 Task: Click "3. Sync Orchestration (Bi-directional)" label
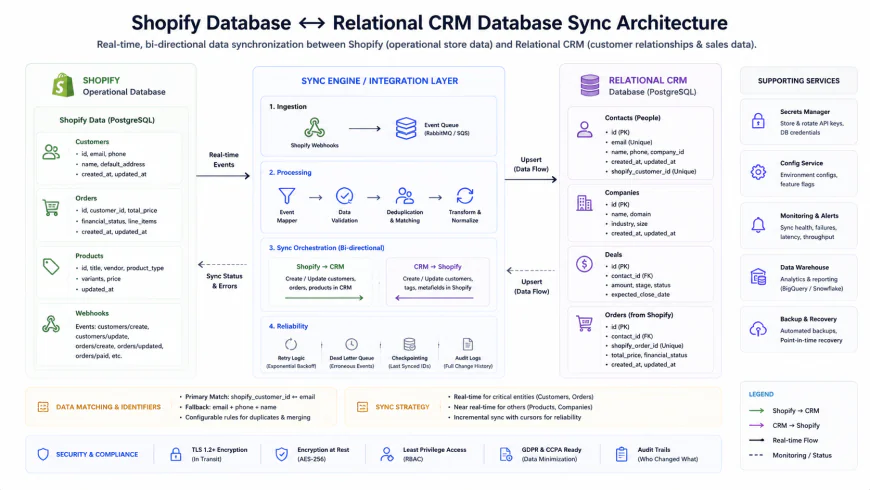click(x=326, y=248)
